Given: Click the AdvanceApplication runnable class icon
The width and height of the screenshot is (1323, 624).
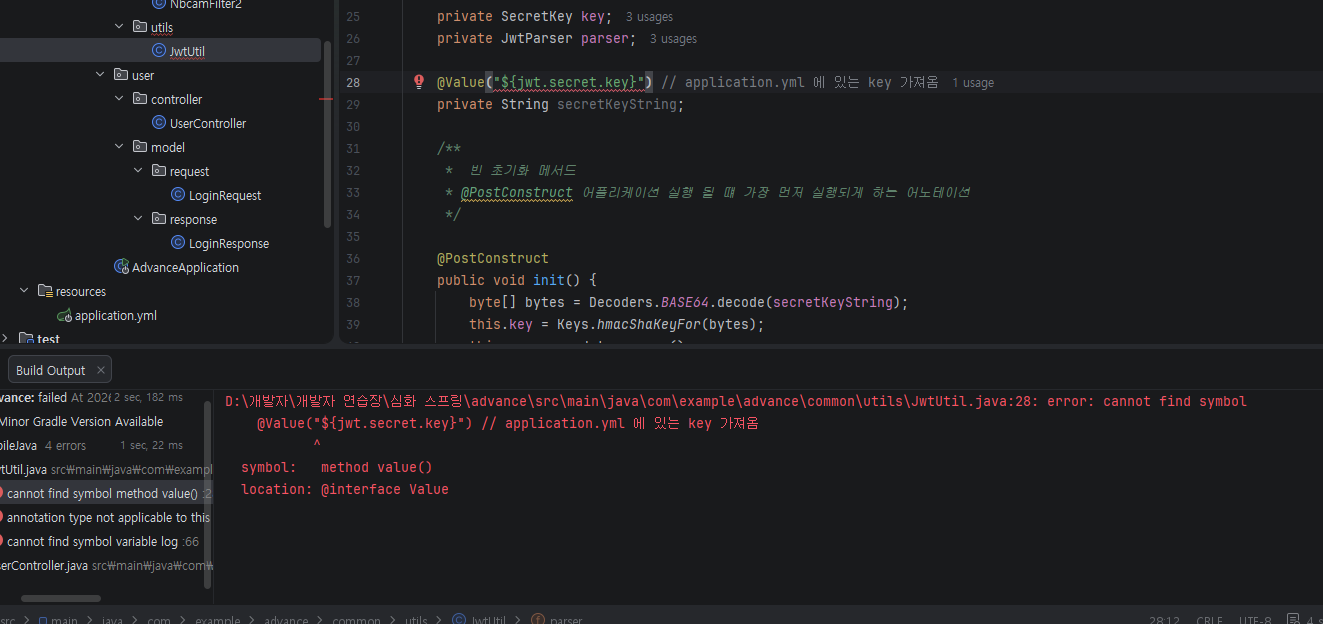Looking at the screenshot, I should [x=121, y=267].
